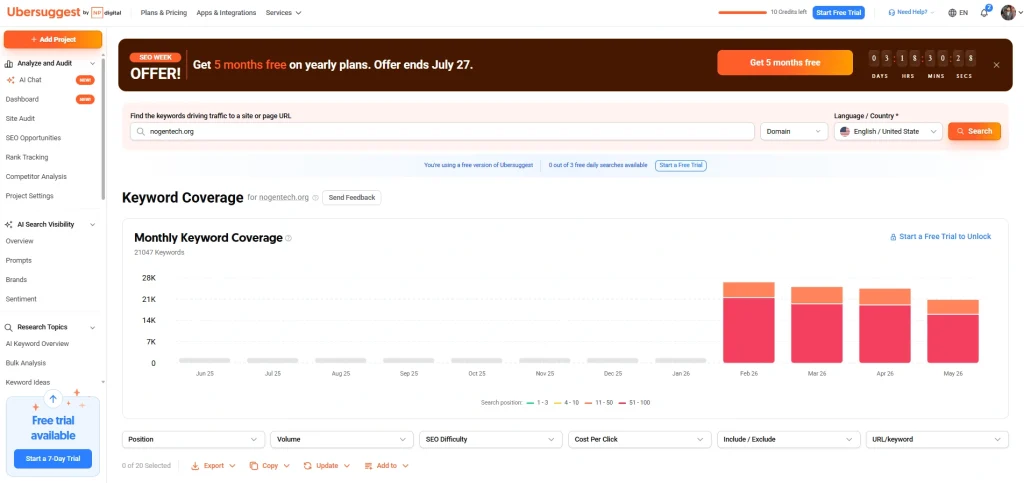Toggle the 51 - 100 search position legend
Viewport: 1024px width, 483px height.
633,403
